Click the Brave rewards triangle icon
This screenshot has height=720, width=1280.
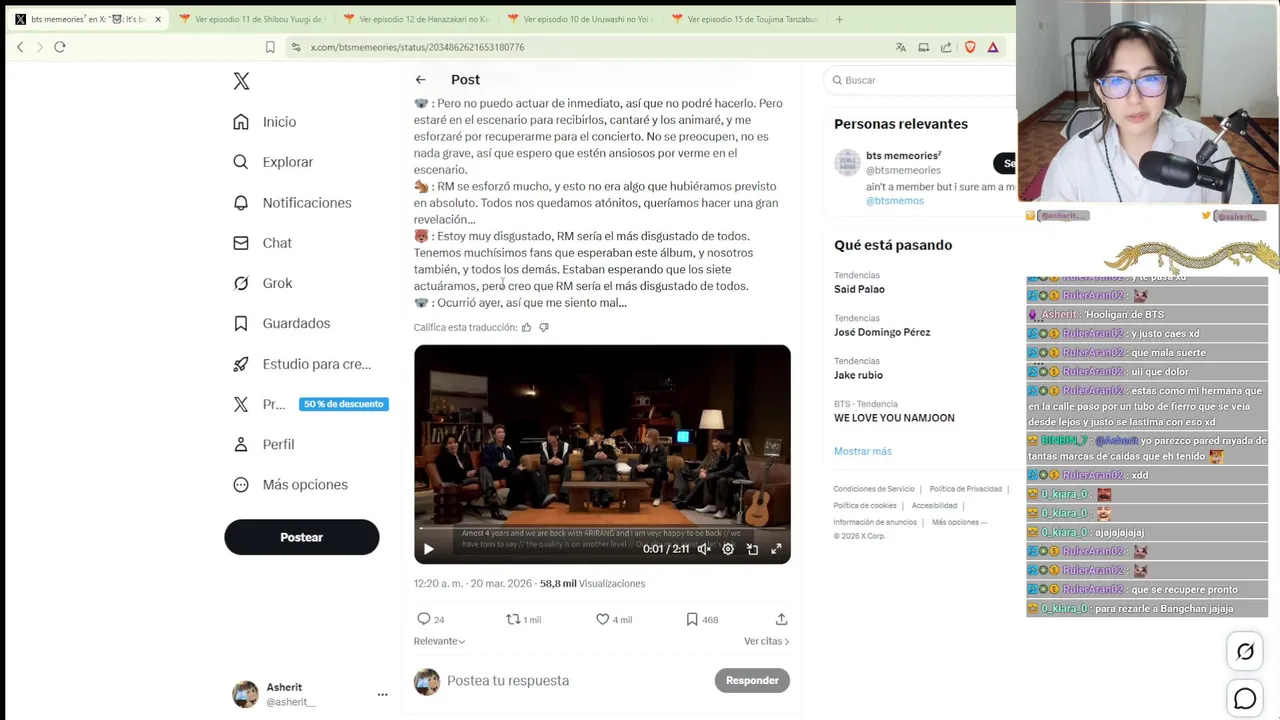pos(993,47)
